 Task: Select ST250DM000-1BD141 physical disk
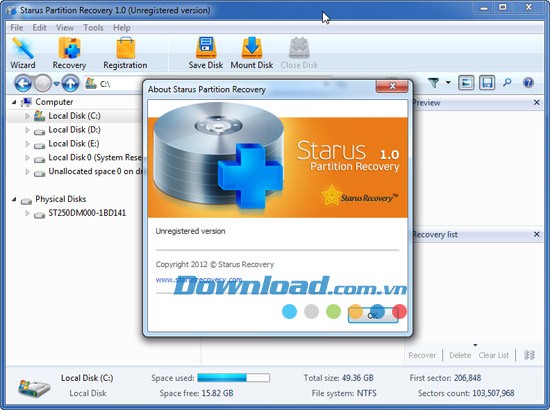pos(87,213)
